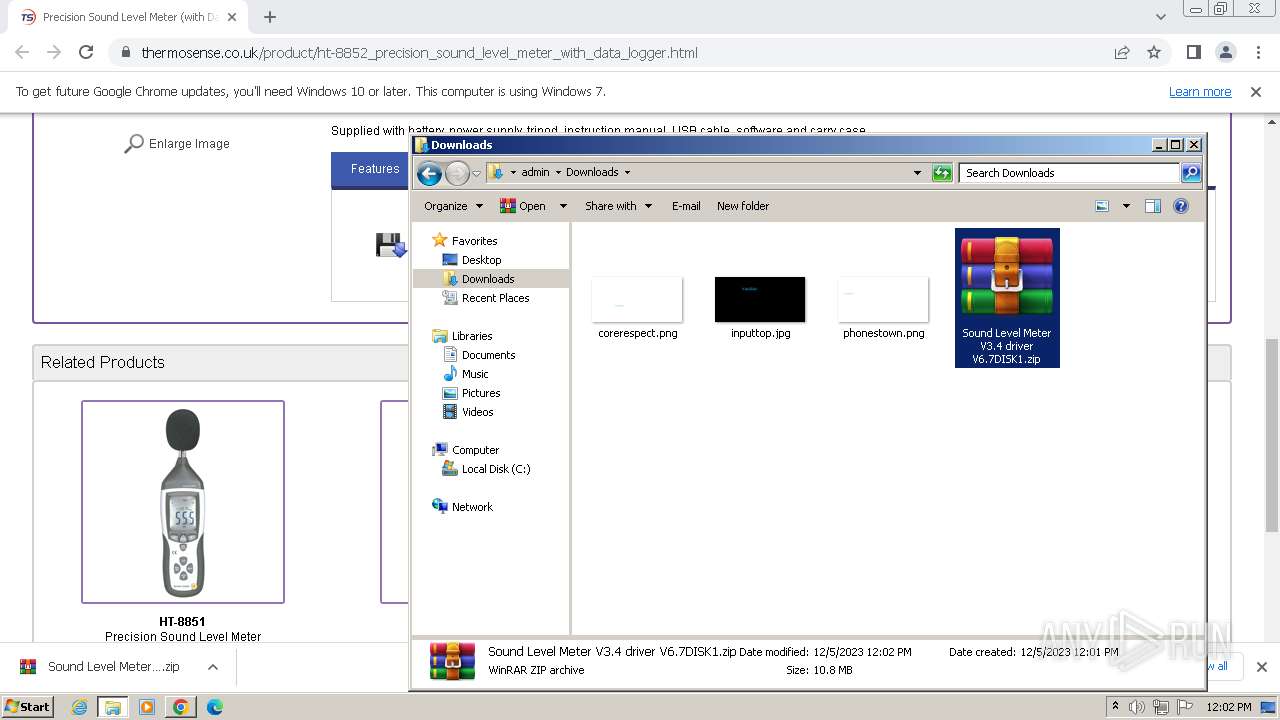The width and height of the screenshot is (1280, 720).
Task: Click the Chrome reload button
Action: click(x=86, y=52)
